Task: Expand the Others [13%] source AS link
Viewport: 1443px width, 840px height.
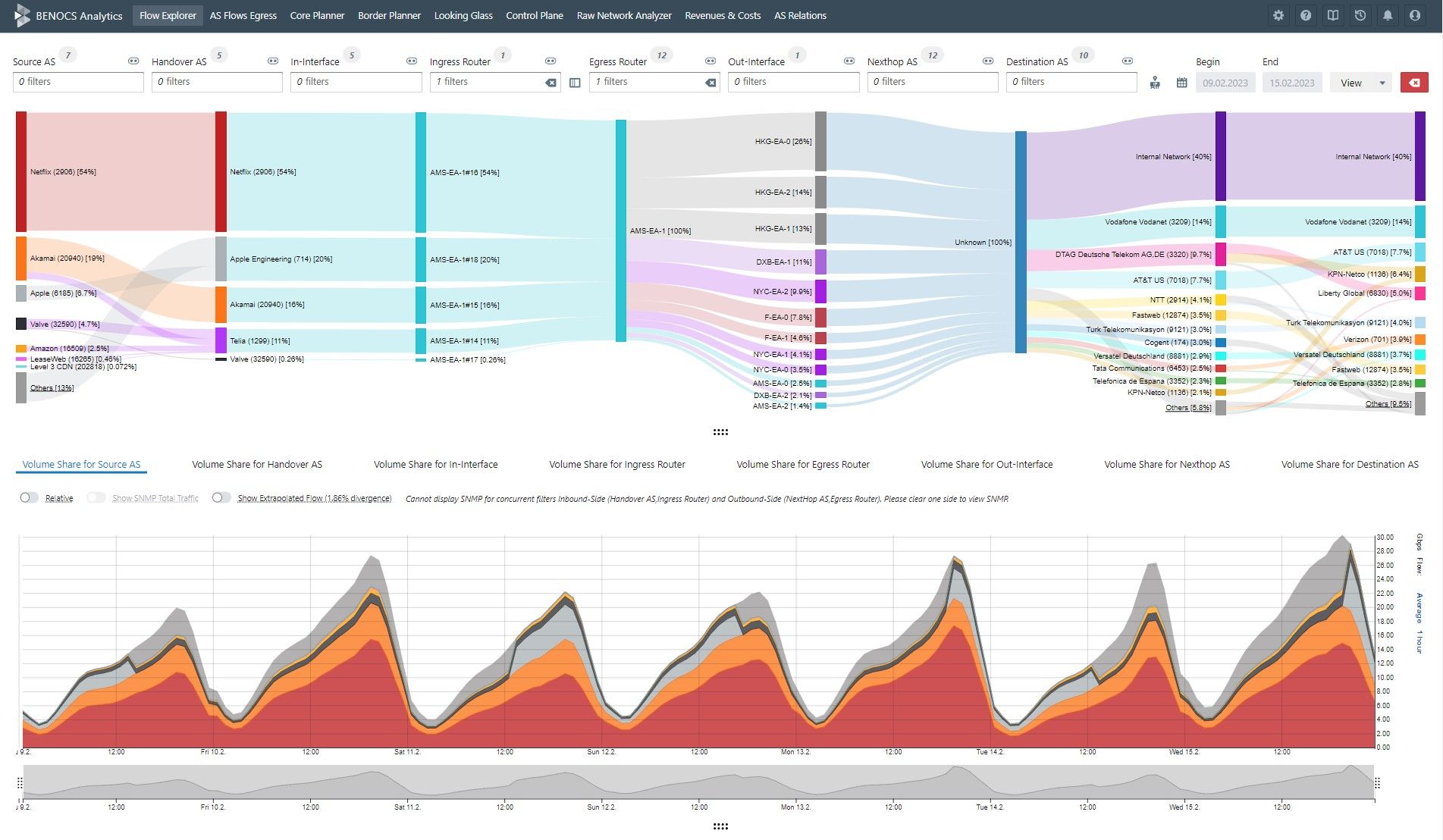Action: [x=52, y=387]
